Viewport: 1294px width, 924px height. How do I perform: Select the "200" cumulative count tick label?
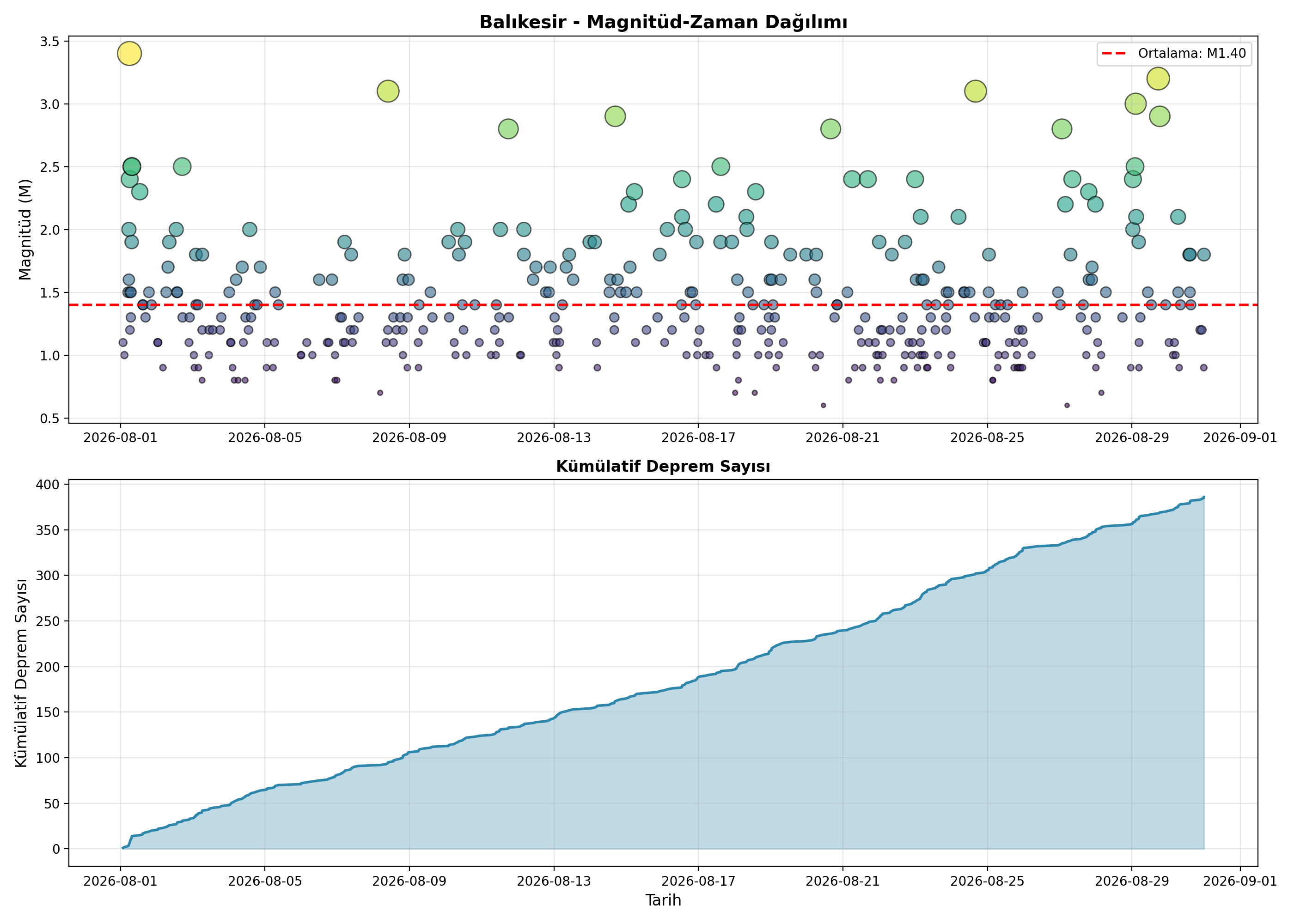click(x=49, y=667)
